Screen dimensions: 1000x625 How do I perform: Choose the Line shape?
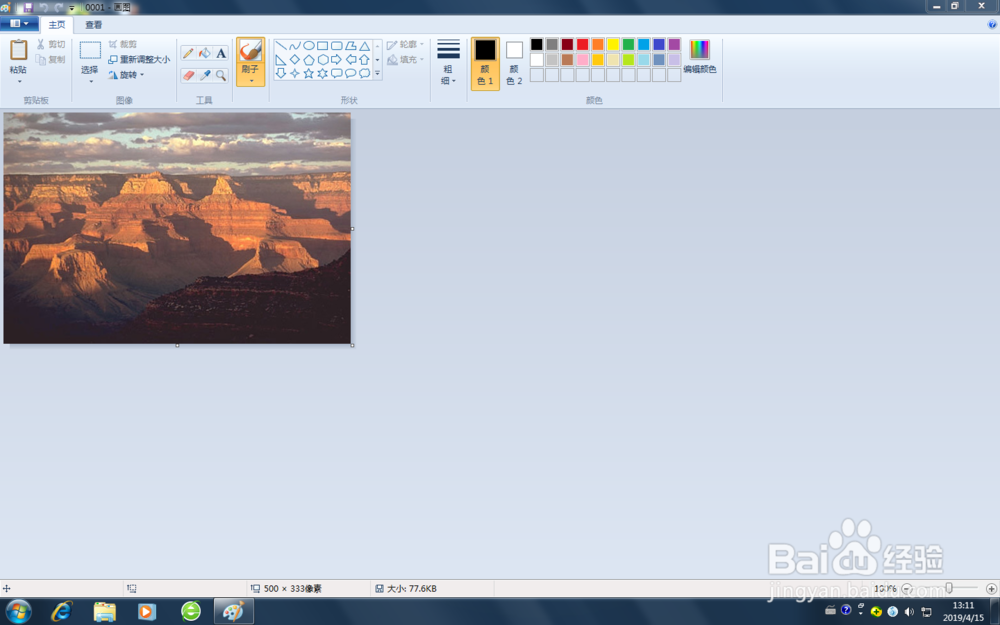coord(281,46)
